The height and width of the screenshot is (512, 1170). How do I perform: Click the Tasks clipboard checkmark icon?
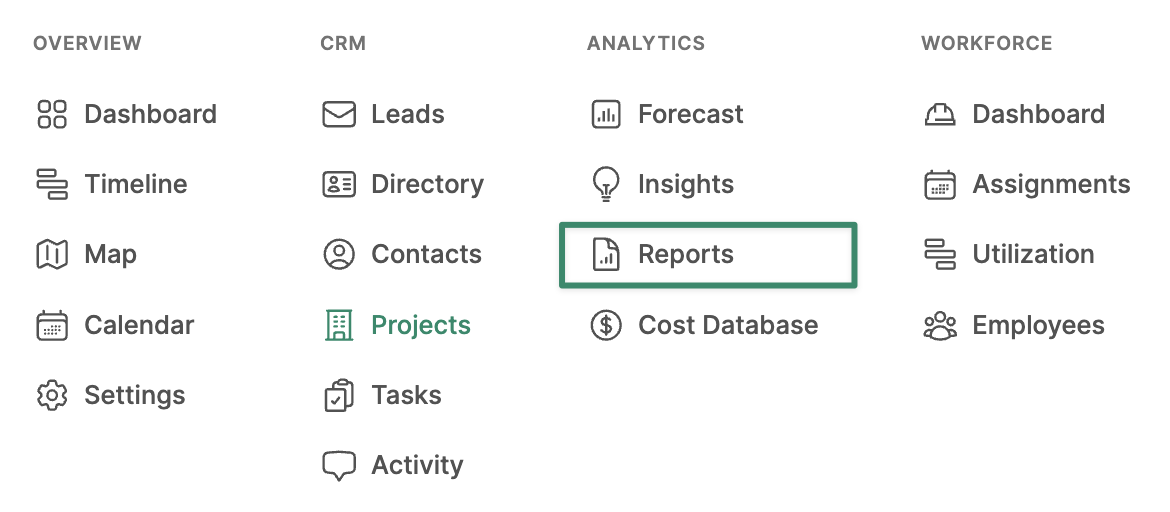pos(339,395)
